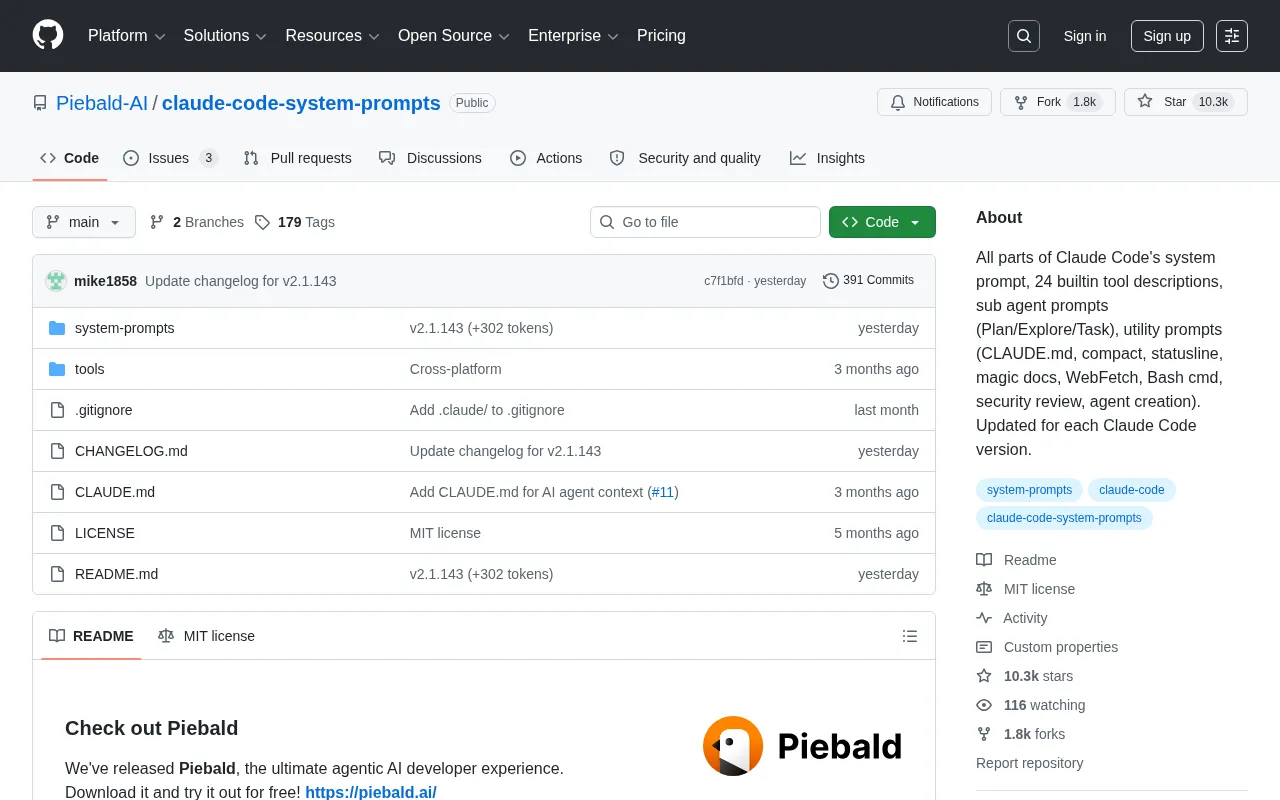Click the system-prompts folder icon

pos(57,328)
